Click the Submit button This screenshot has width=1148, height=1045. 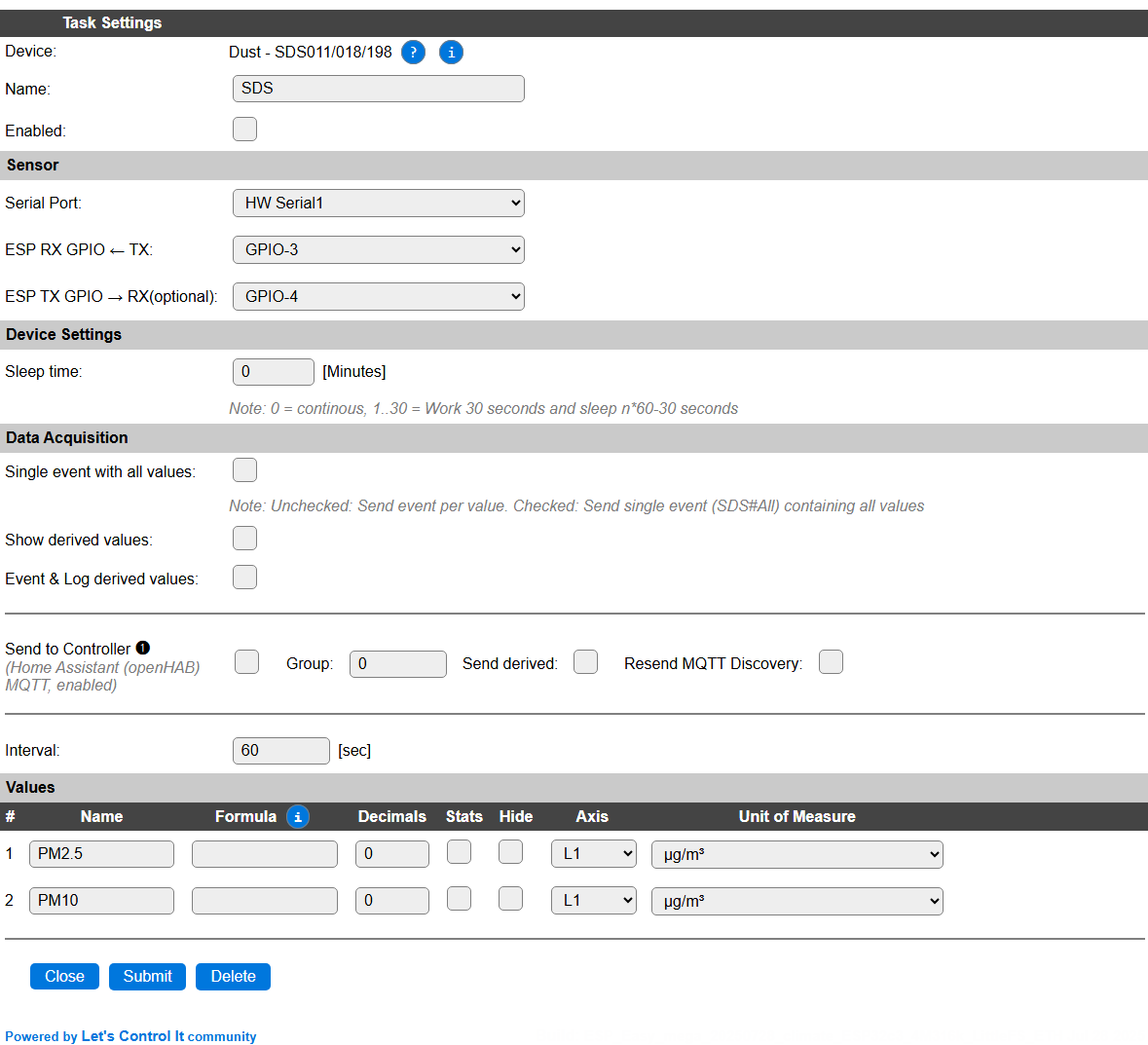pyautogui.click(x=147, y=977)
